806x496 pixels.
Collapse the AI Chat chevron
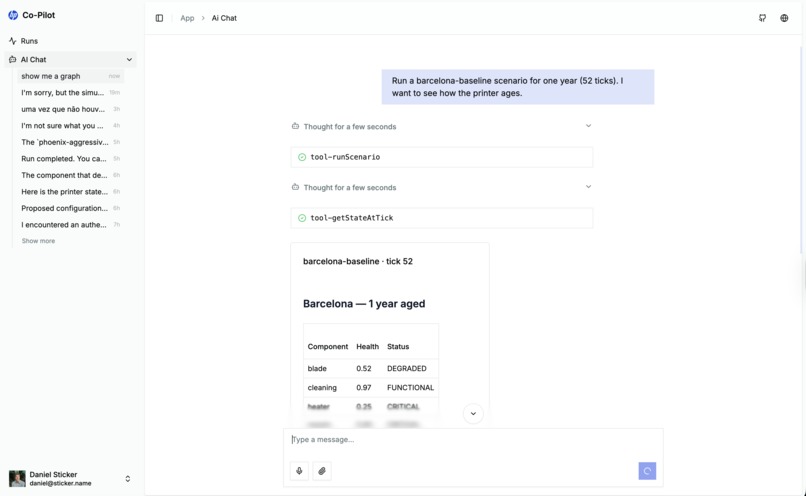click(x=129, y=60)
